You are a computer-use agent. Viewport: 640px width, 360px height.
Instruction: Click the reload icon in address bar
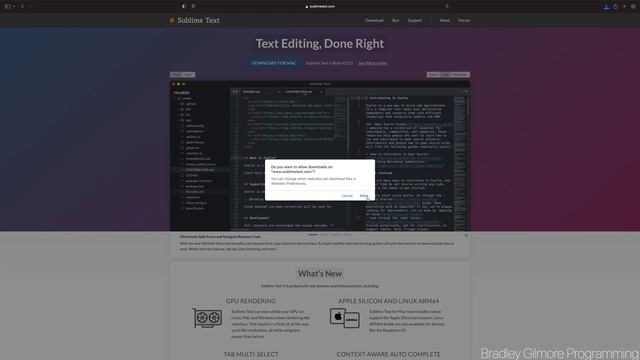tap(447, 6)
